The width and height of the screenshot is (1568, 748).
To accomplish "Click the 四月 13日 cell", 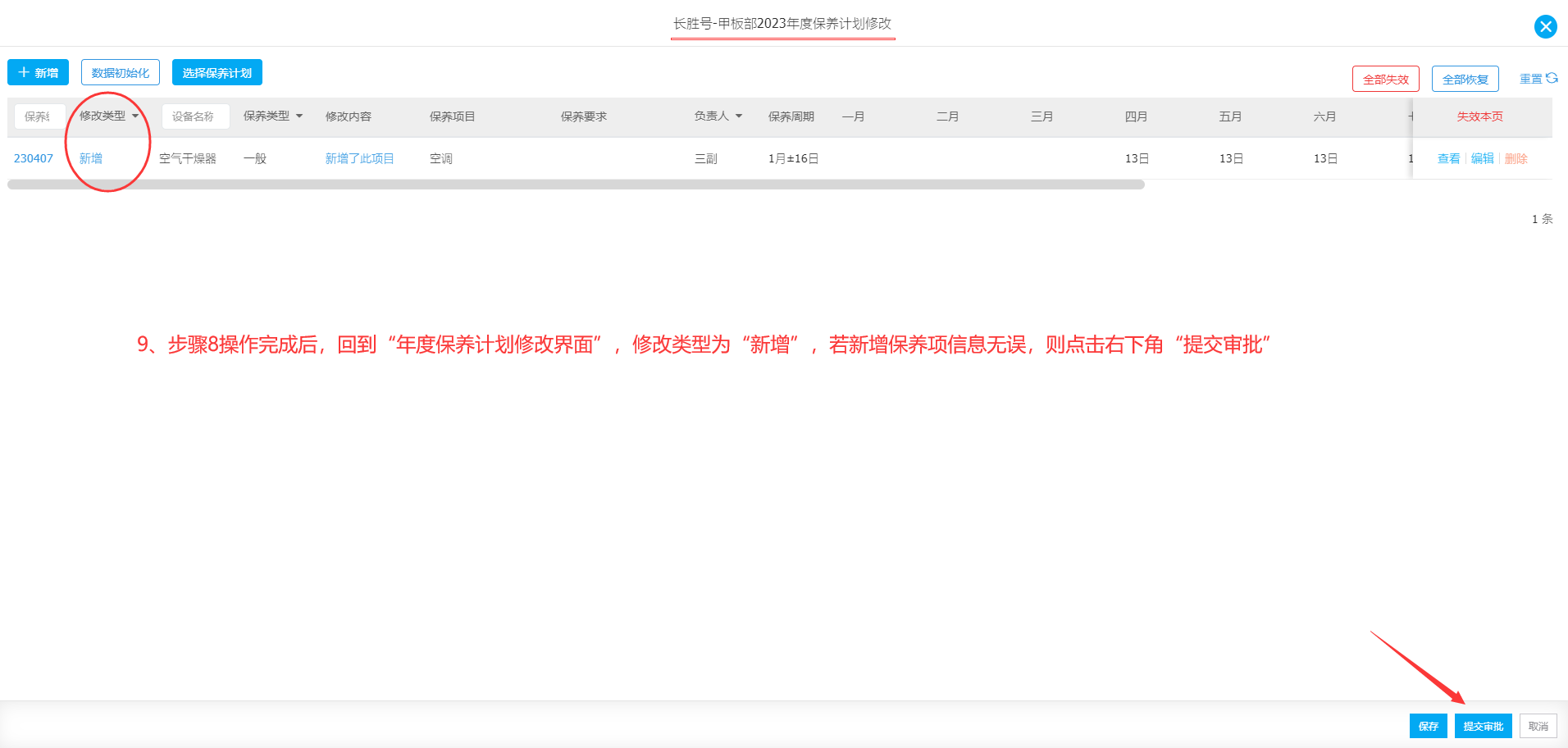I will [1137, 158].
